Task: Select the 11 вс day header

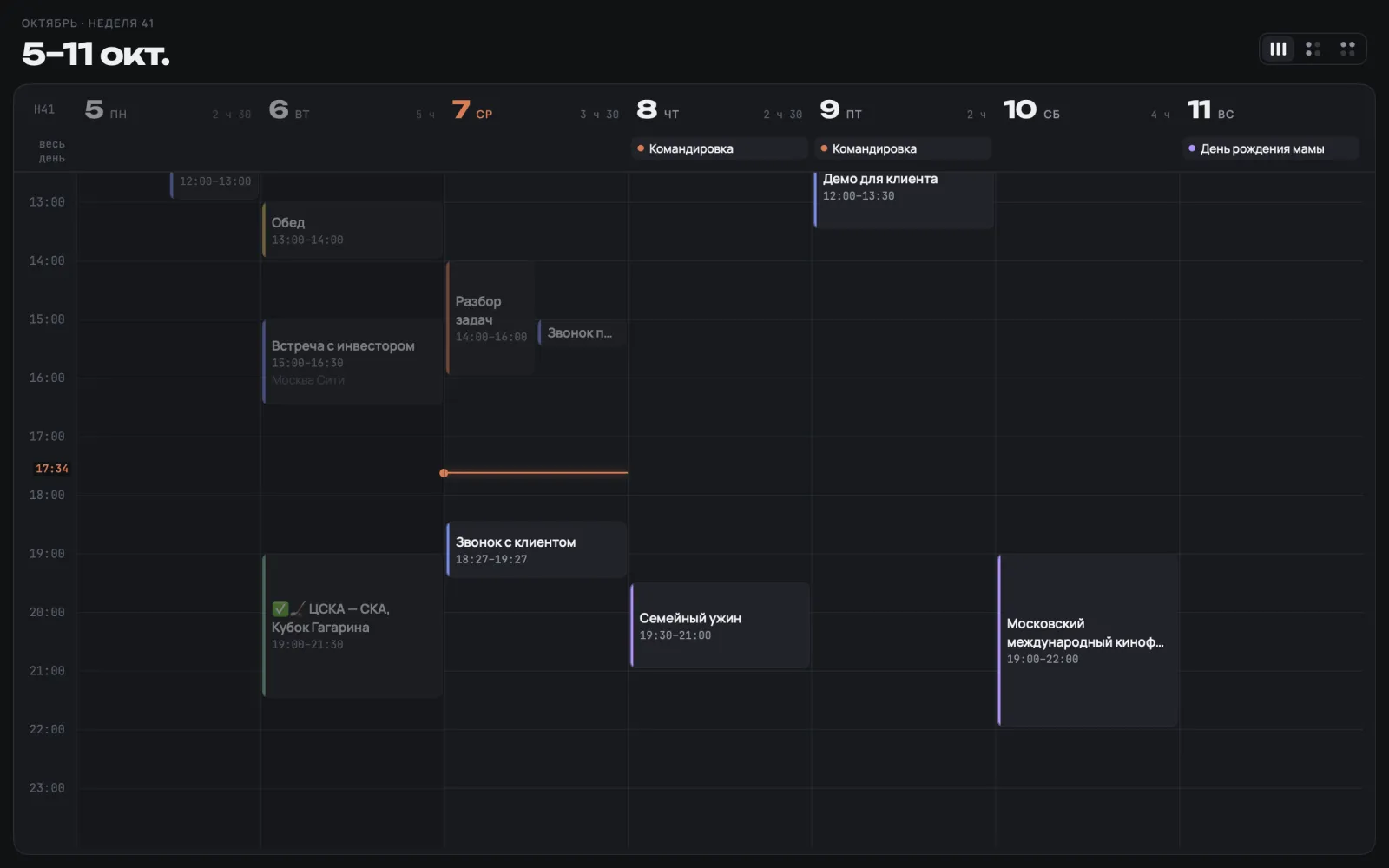Action: (x=1210, y=110)
